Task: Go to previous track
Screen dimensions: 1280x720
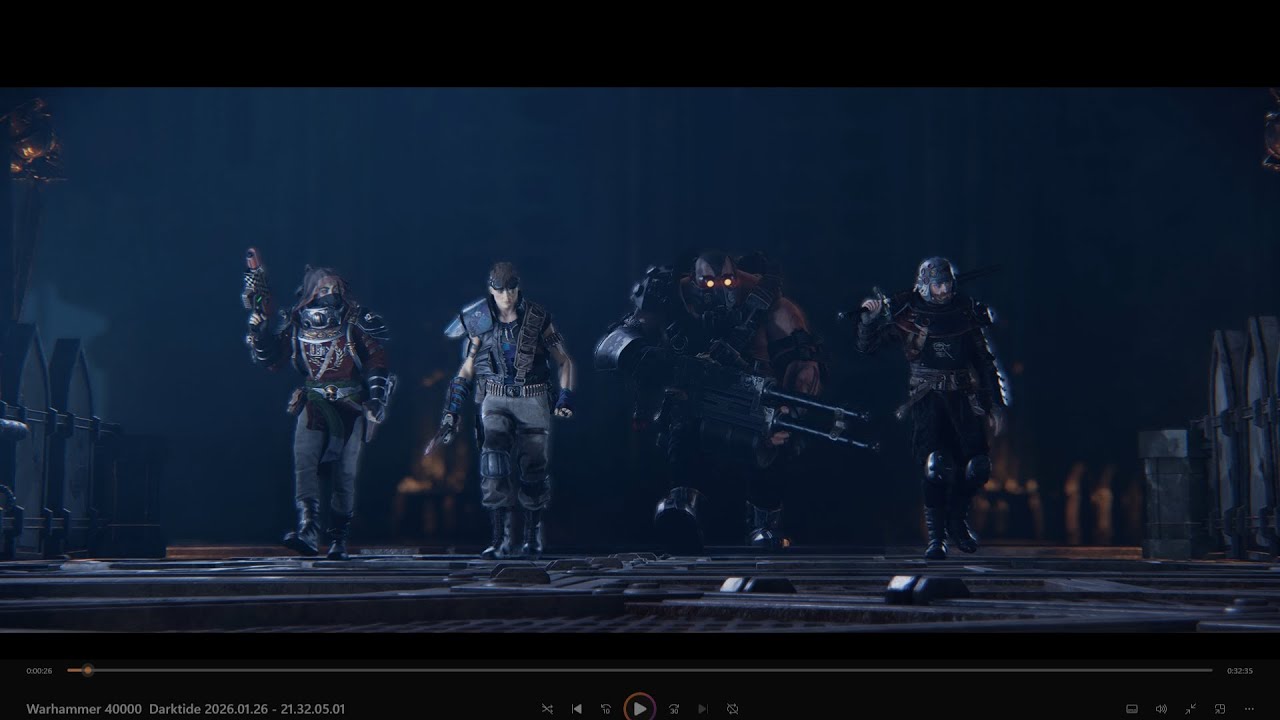Action: point(577,709)
